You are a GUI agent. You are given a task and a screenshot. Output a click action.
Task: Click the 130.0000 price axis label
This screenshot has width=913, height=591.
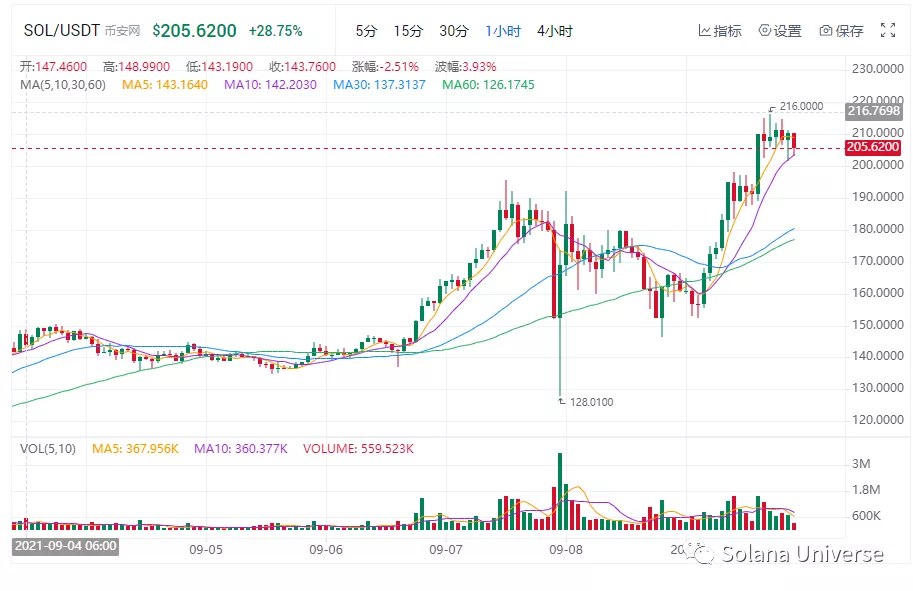(x=877, y=388)
